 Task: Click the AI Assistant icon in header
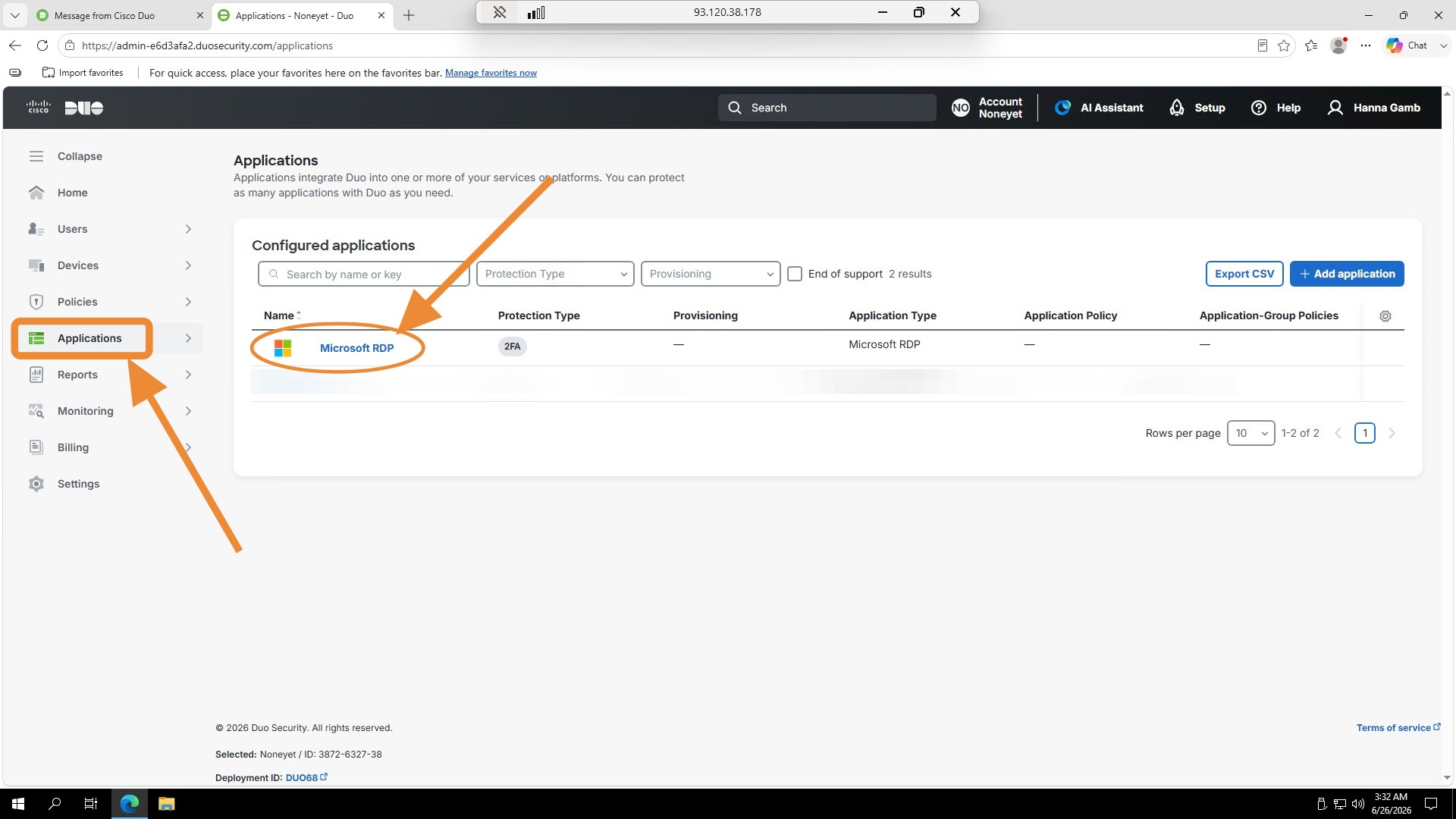[1063, 108]
